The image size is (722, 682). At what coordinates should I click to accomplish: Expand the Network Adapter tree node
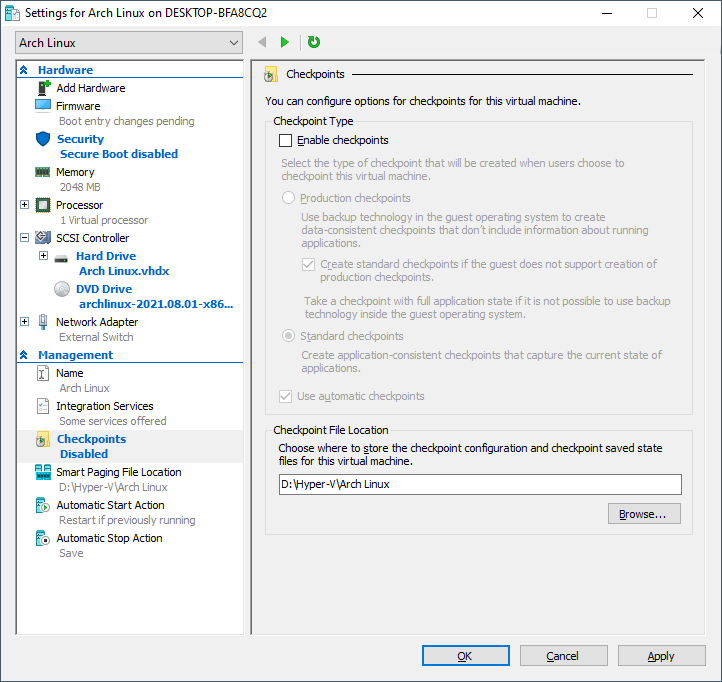(x=24, y=322)
